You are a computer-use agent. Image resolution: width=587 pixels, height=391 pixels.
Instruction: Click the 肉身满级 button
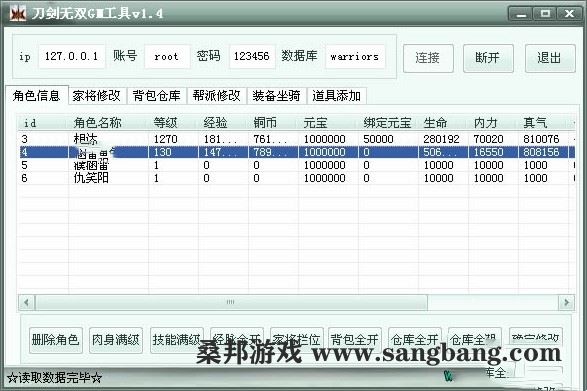(116, 340)
